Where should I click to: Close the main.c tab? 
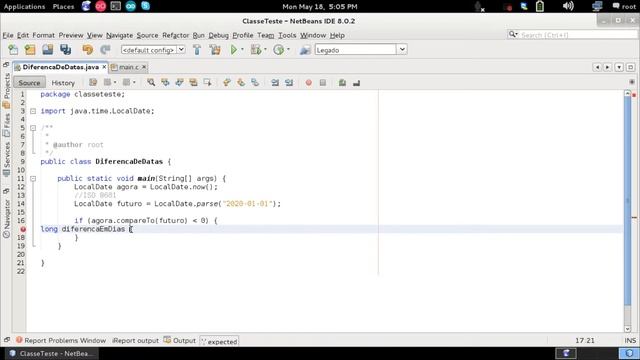click(x=144, y=67)
